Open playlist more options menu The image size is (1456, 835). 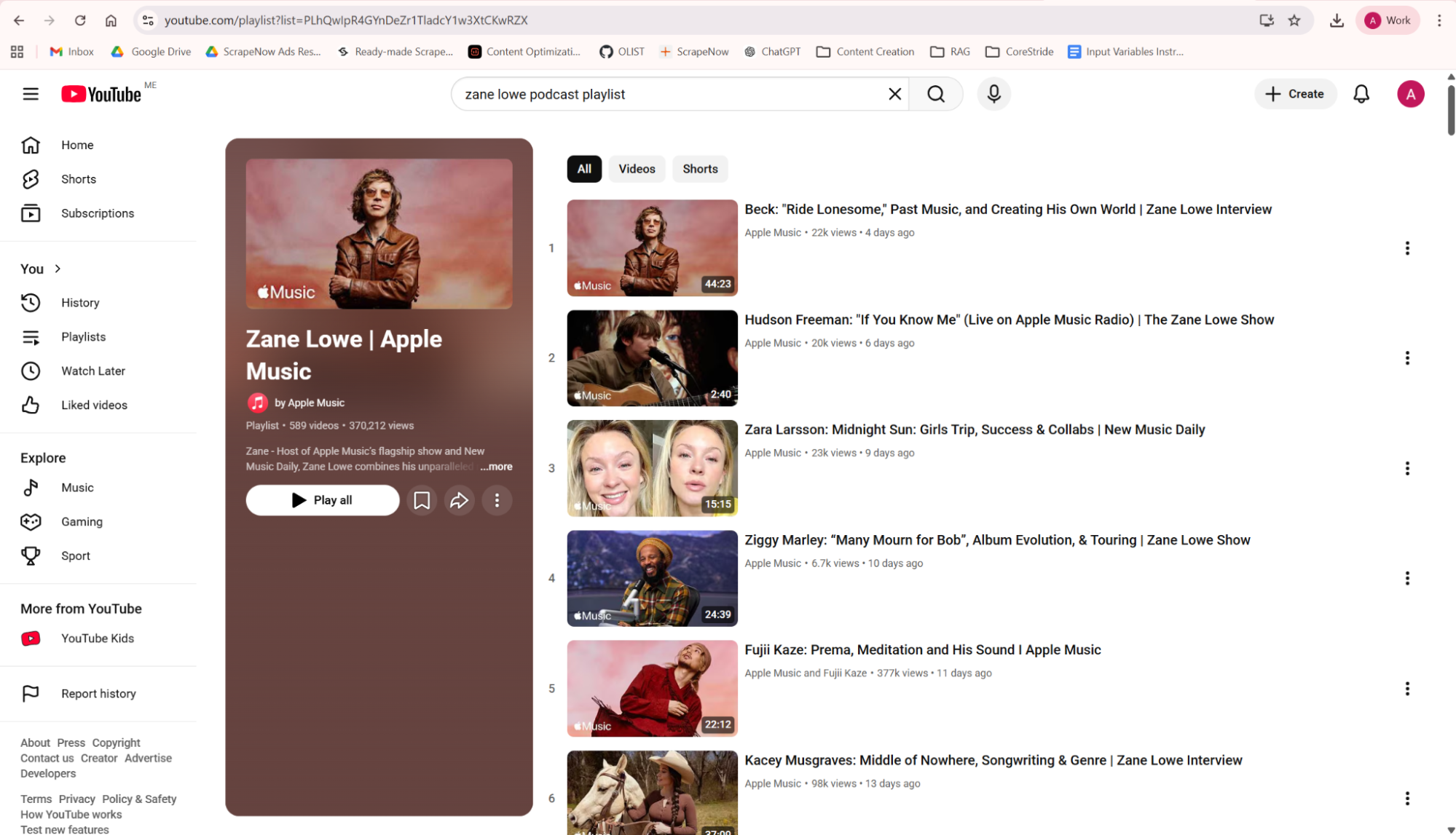click(497, 500)
